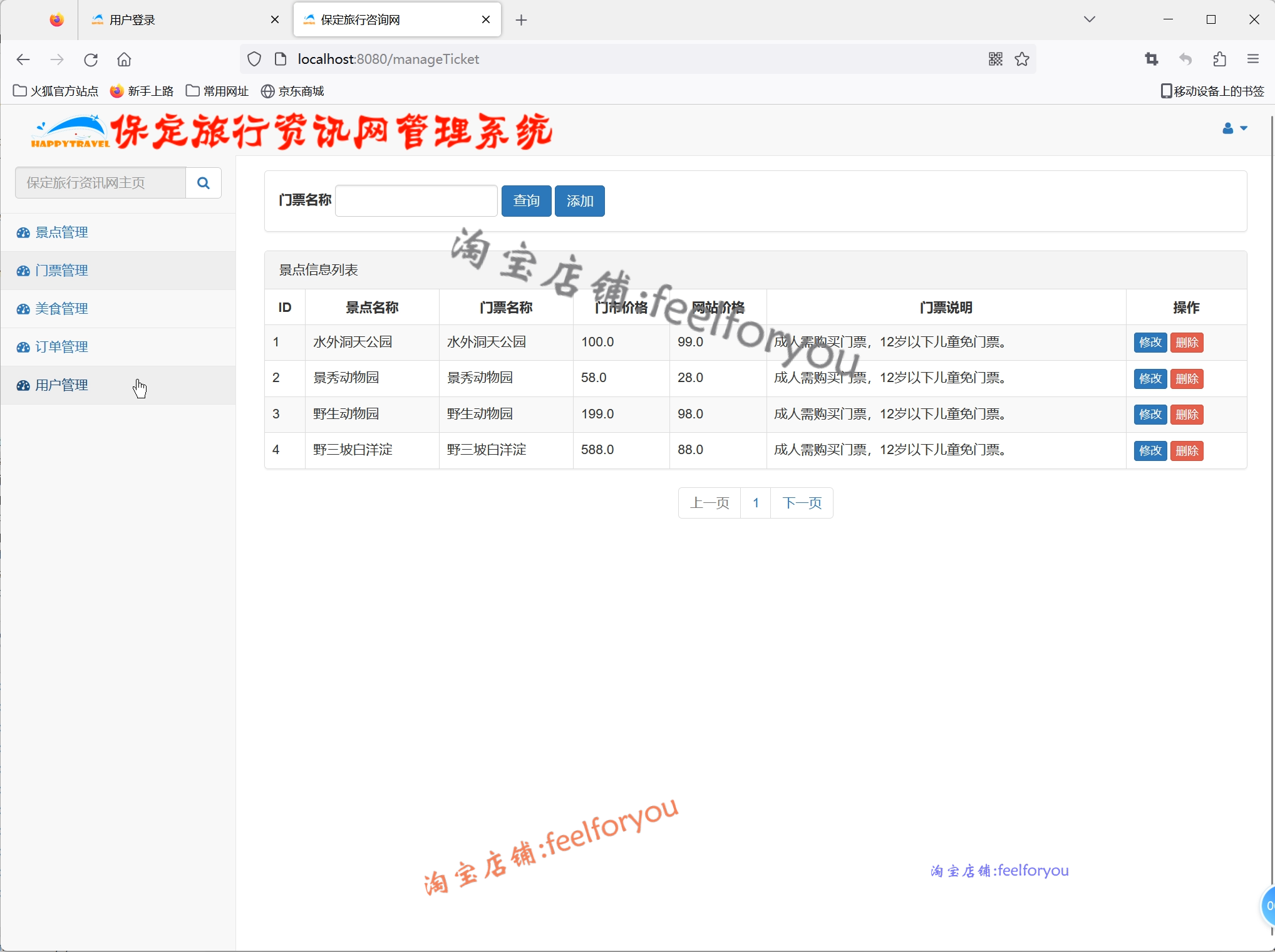
Task: Click the address bar URL field
Action: coord(639,59)
